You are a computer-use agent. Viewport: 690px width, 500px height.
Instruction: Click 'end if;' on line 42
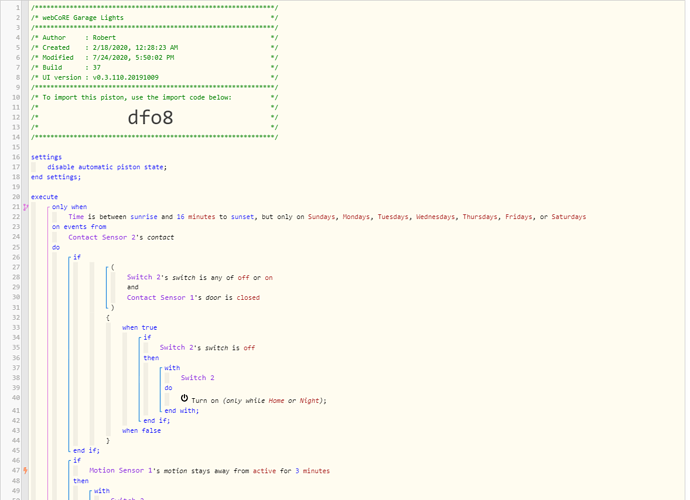tap(157, 420)
